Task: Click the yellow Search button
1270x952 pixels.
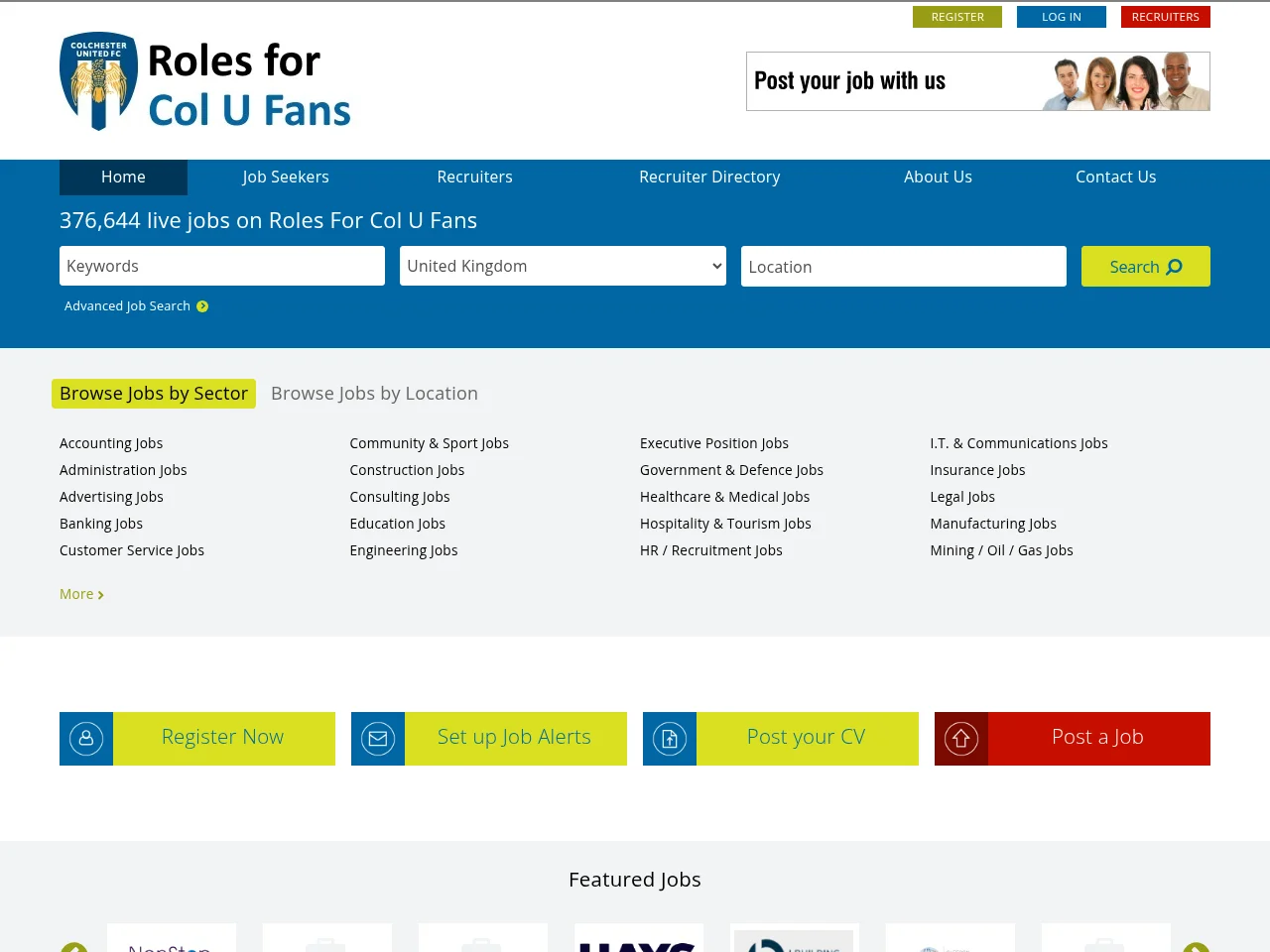Action: point(1146,267)
